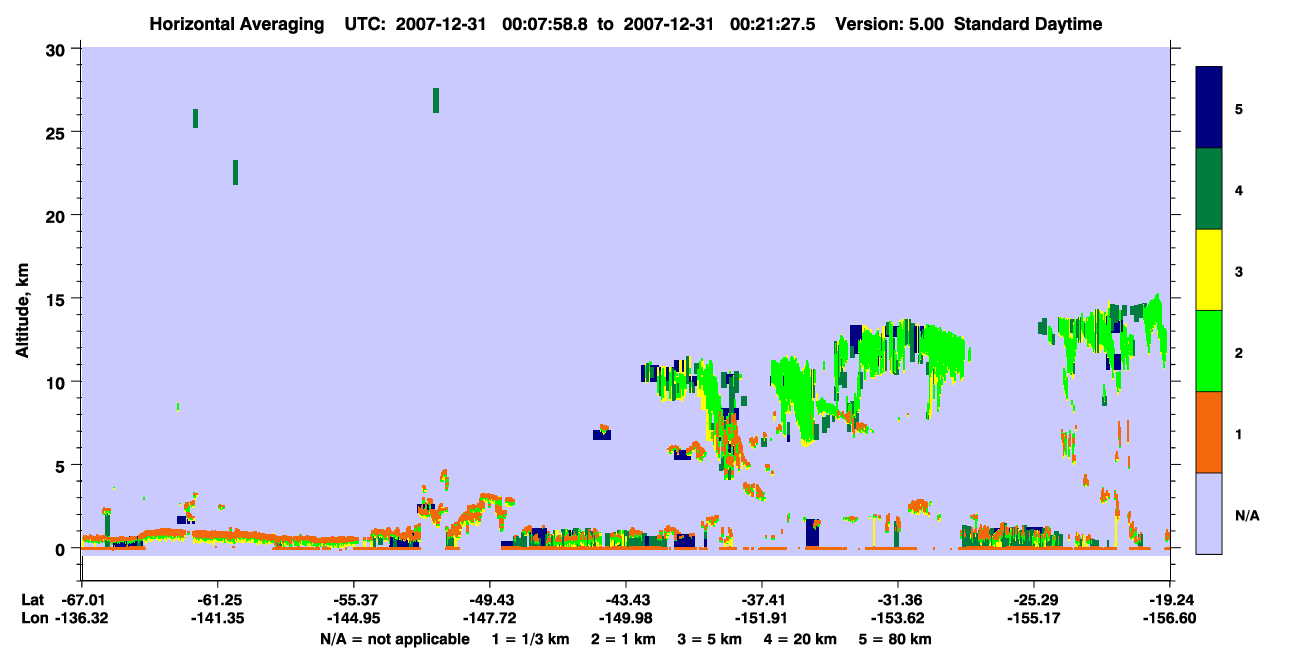Click latitude value -25.29
Viewport: 1300px width, 667px height.
click(x=1033, y=600)
